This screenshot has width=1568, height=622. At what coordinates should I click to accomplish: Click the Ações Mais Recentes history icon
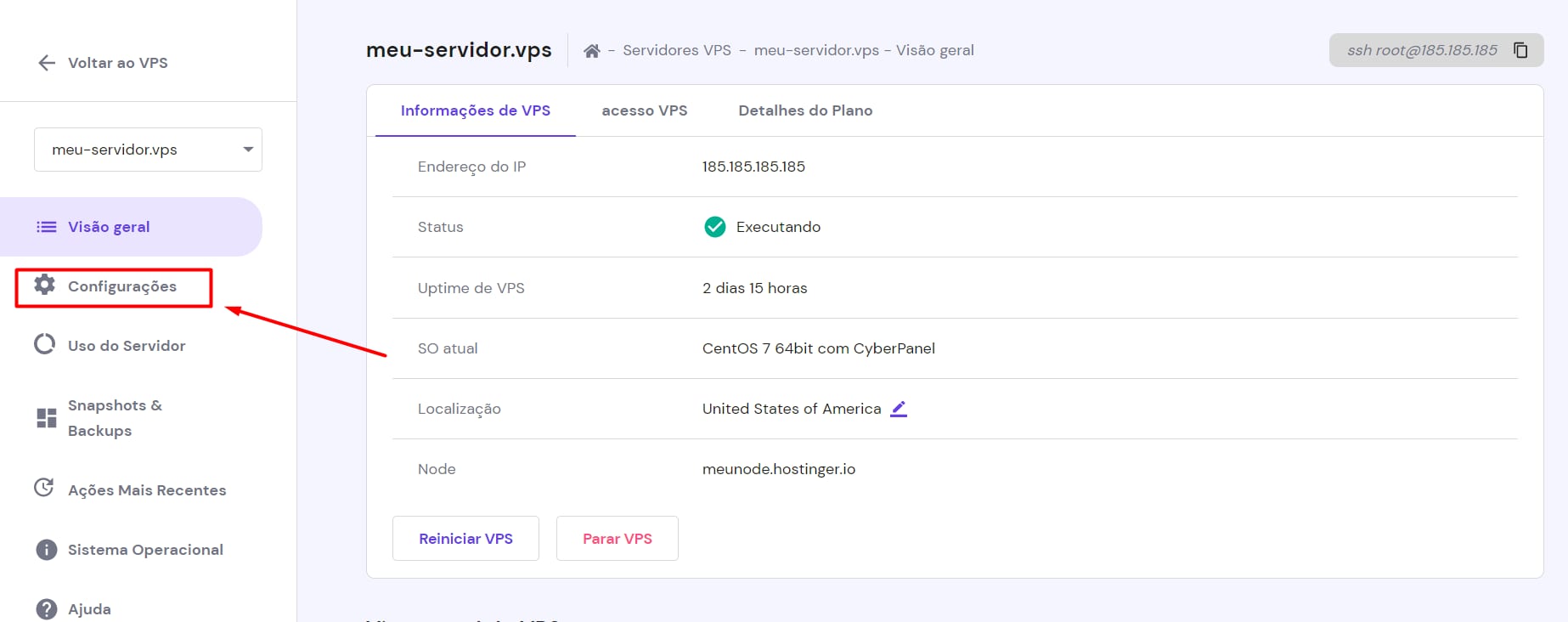click(x=44, y=489)
